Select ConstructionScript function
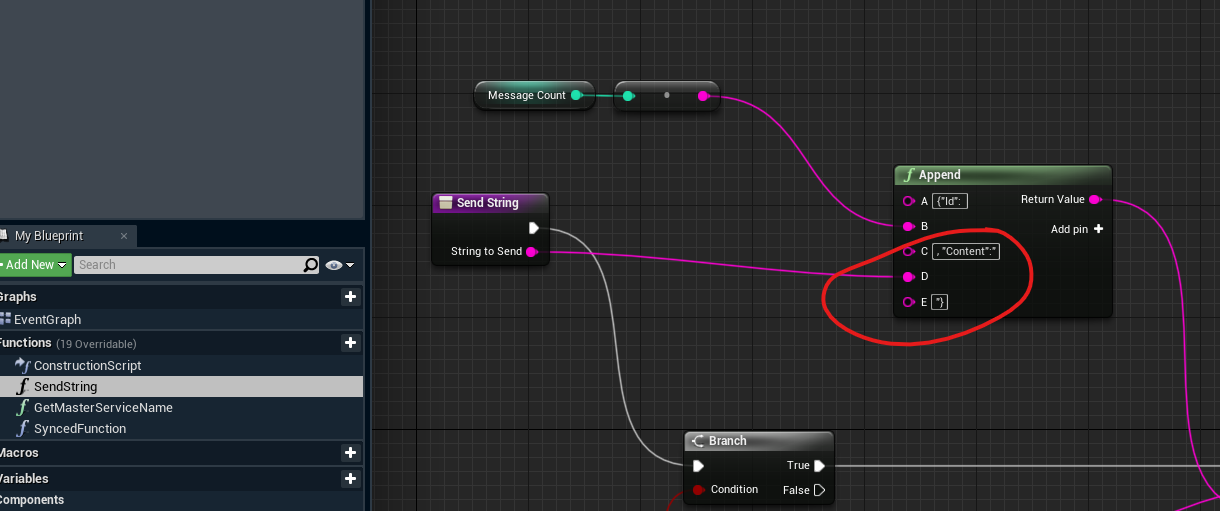Screen dimensions: 1220x511 (x=87, y=366)
